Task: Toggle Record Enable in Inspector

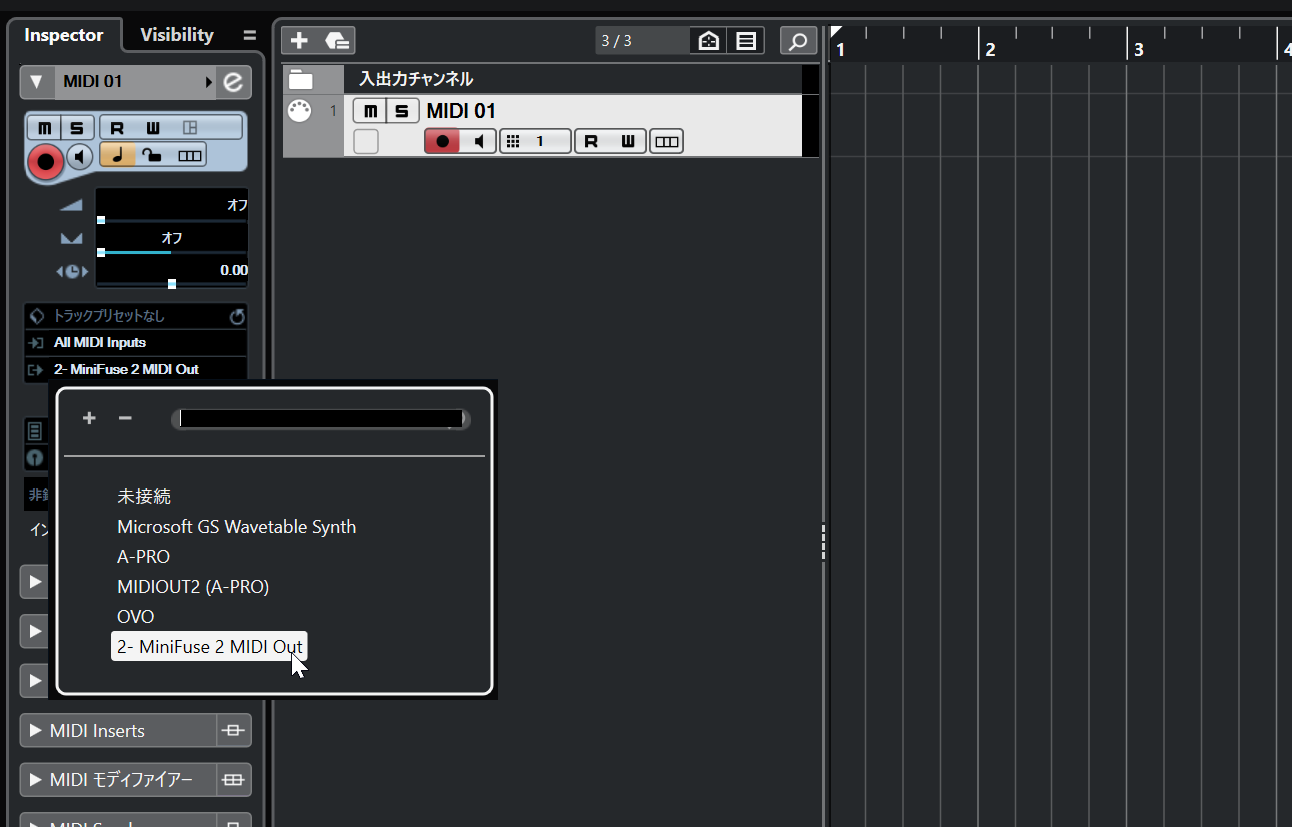Action: (45, 161)
